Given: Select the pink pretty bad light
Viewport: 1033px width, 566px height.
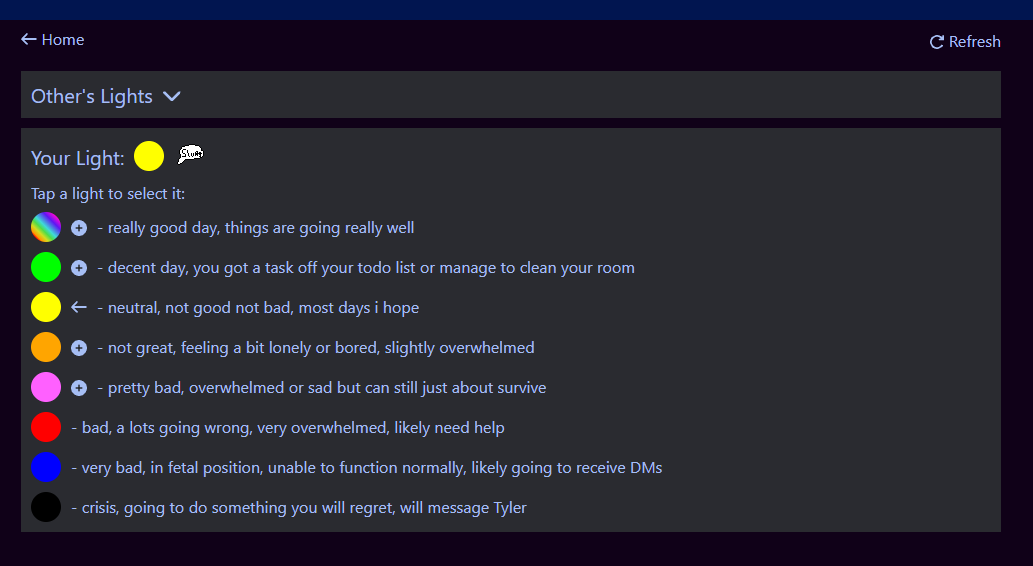Looking at the screenshot, I should coord(46,387).
